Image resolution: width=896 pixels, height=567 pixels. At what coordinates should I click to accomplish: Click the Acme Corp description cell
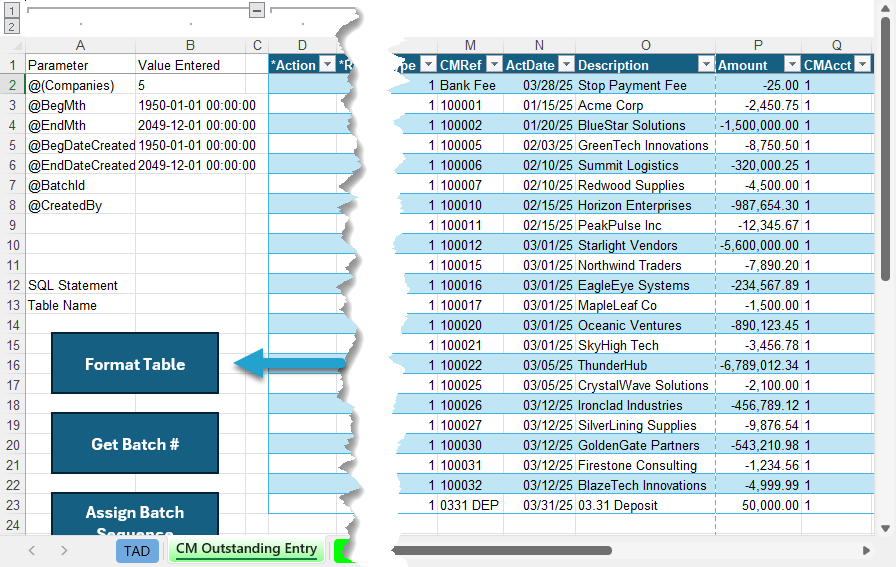(x=645, y=105)
